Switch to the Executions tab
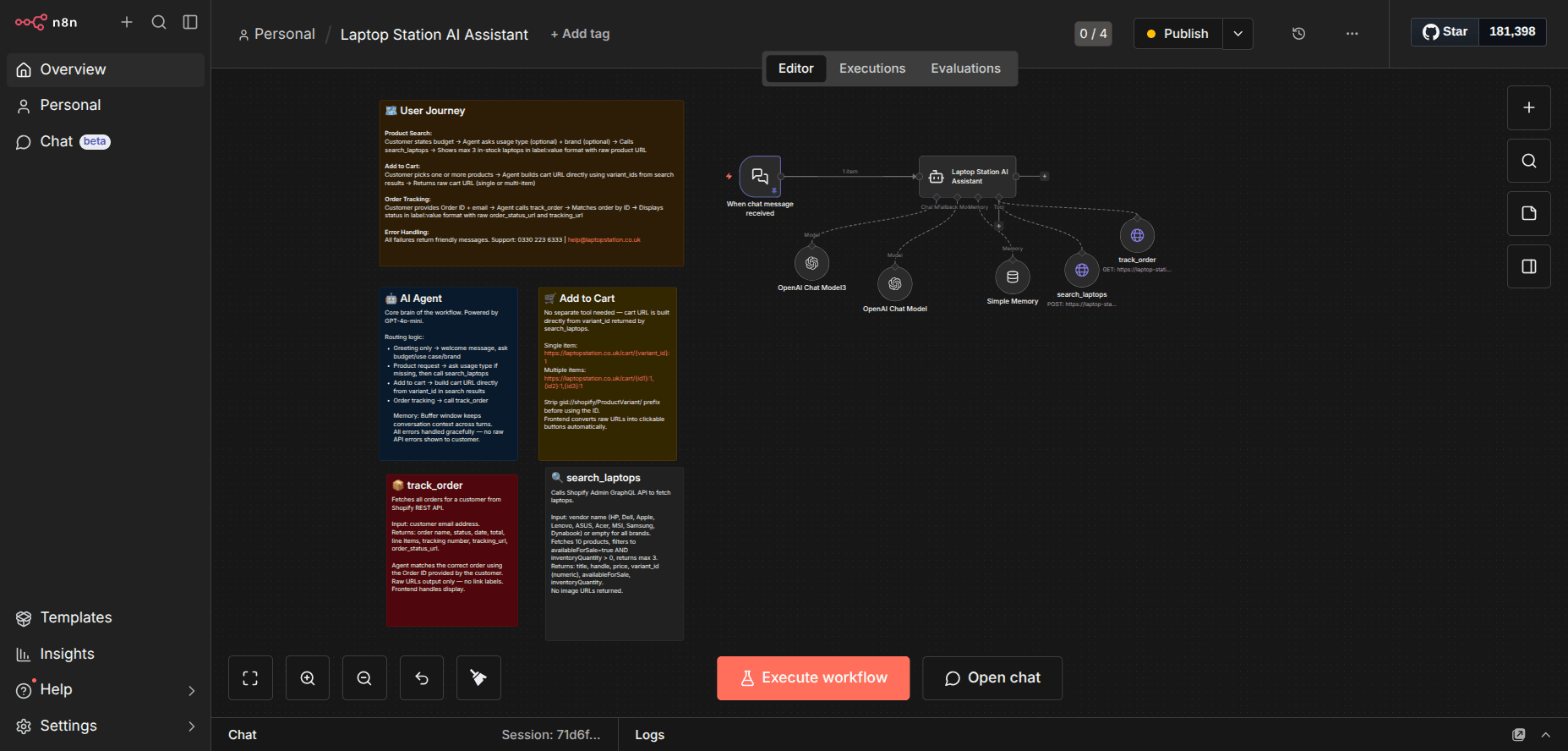Image resolution: width=1568 pixels, height=751 pixels. coord(871,69)
